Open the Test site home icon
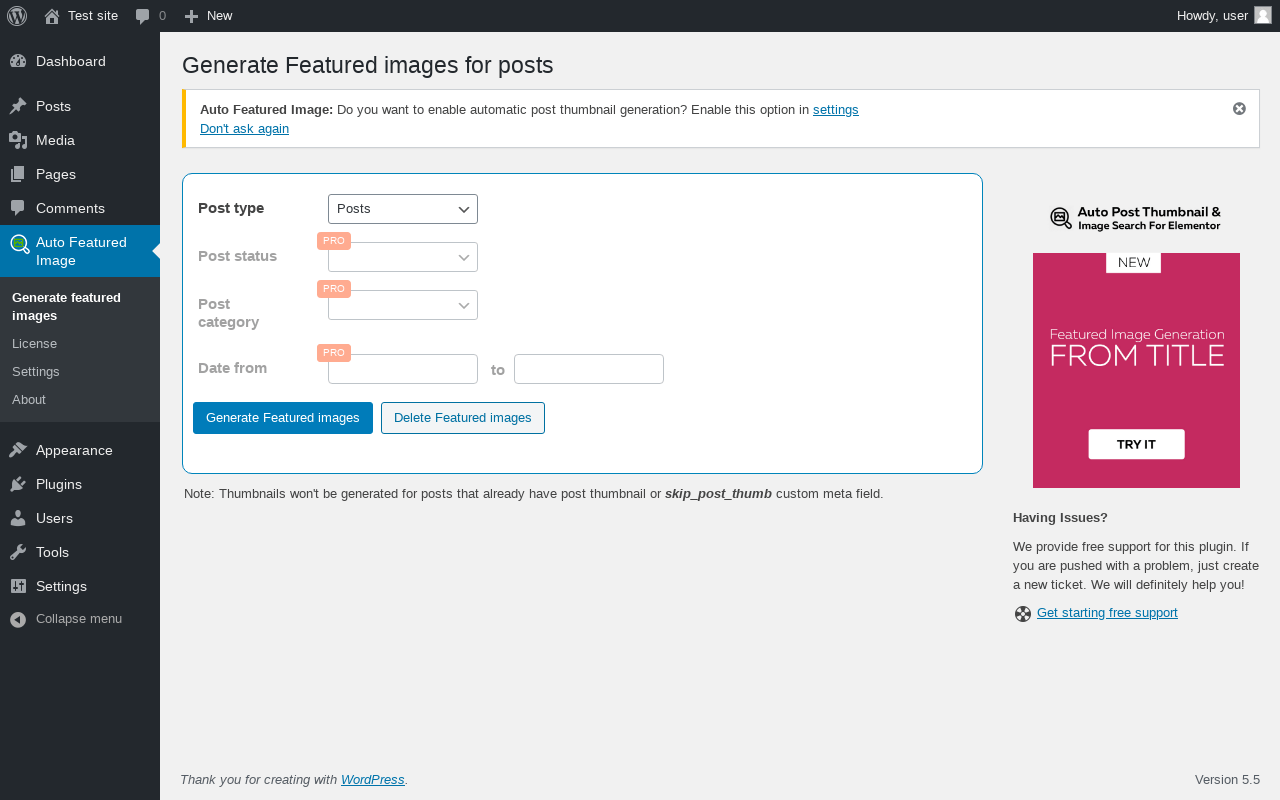The image size is (1280, 800). click(52, 16)
